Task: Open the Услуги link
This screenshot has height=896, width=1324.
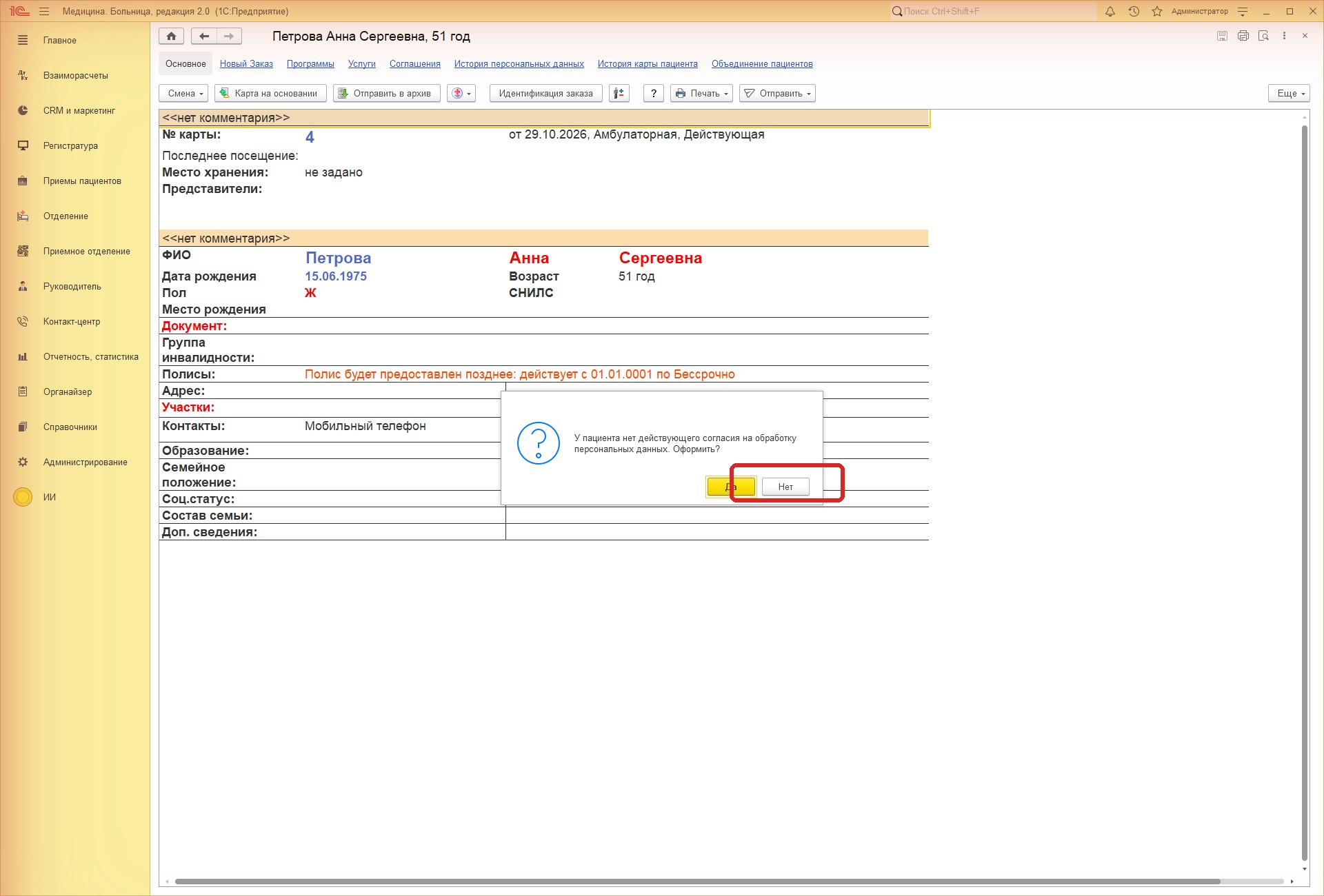Action: pos(362,64)
